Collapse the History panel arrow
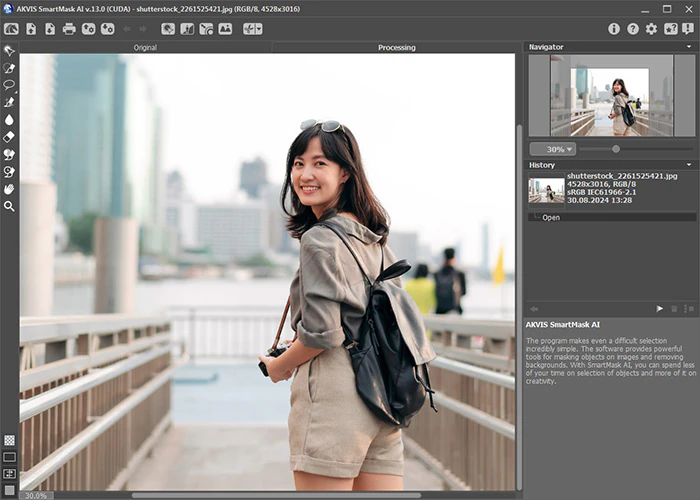The width and height of the screenshot is (700, 500). coord(689,165)
